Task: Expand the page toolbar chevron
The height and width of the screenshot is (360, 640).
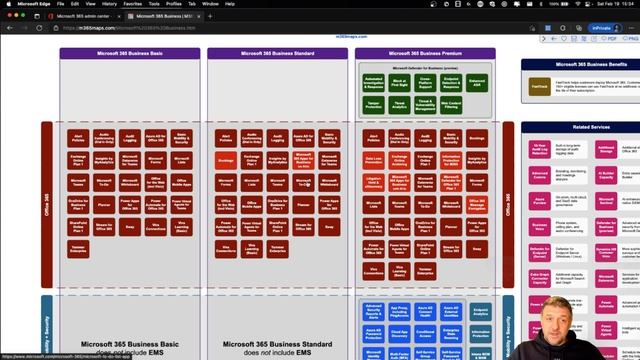Action: click(x=544, y=38)
